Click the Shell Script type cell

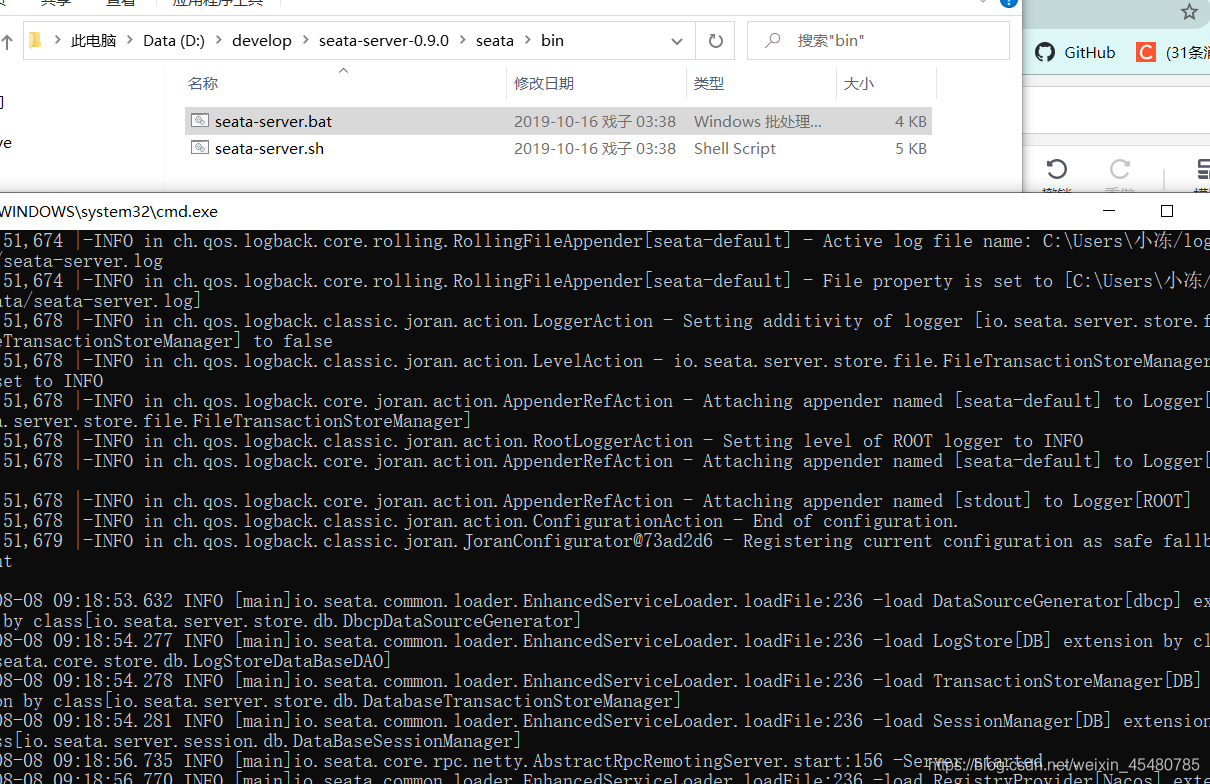(x=735, y=148)
